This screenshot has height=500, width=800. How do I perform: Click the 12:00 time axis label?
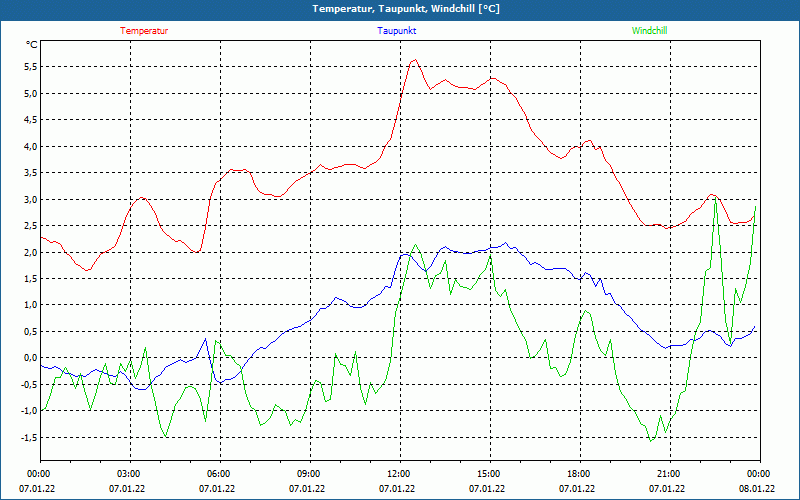pos(398,474)
